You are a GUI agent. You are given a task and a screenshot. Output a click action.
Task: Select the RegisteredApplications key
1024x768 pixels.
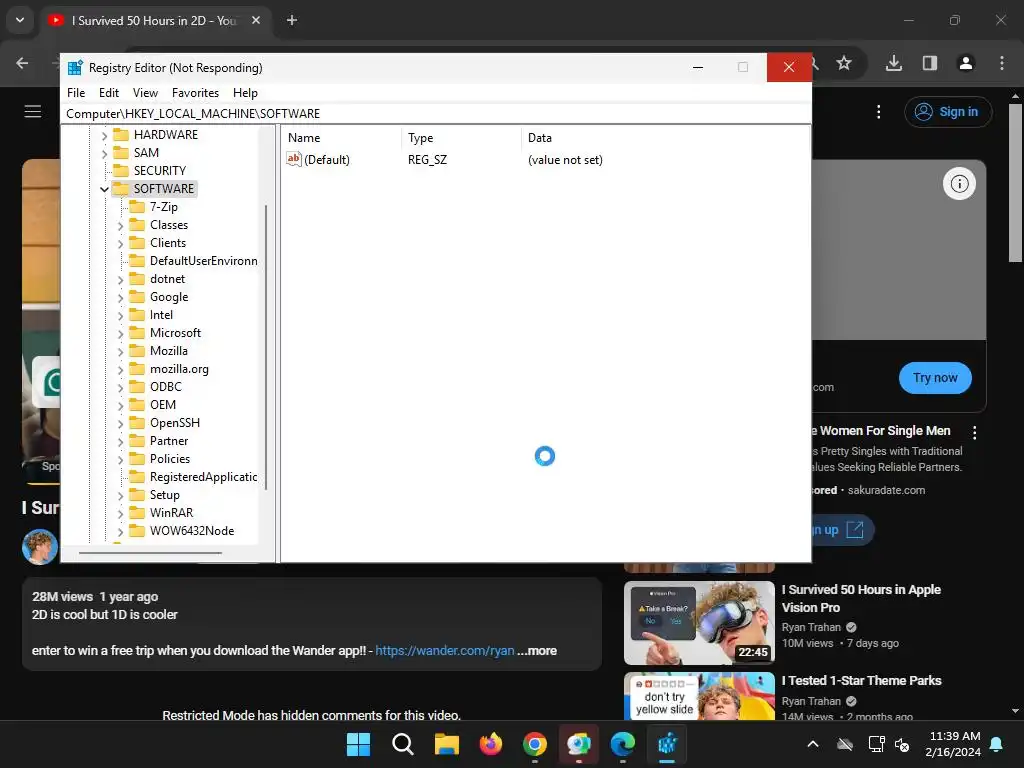click(203, 477)
